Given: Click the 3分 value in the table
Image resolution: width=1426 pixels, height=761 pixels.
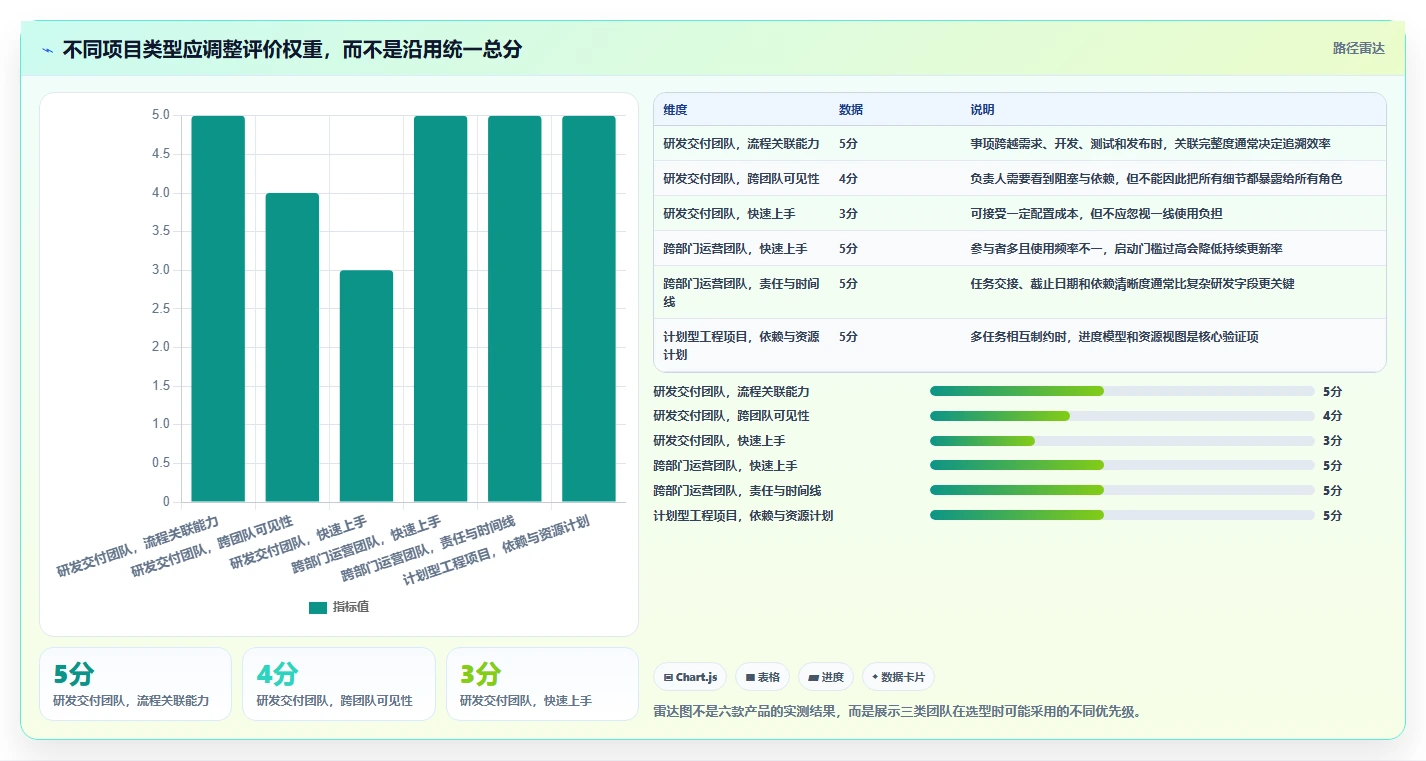Looking at the screenshot, I should pos(848,214).
